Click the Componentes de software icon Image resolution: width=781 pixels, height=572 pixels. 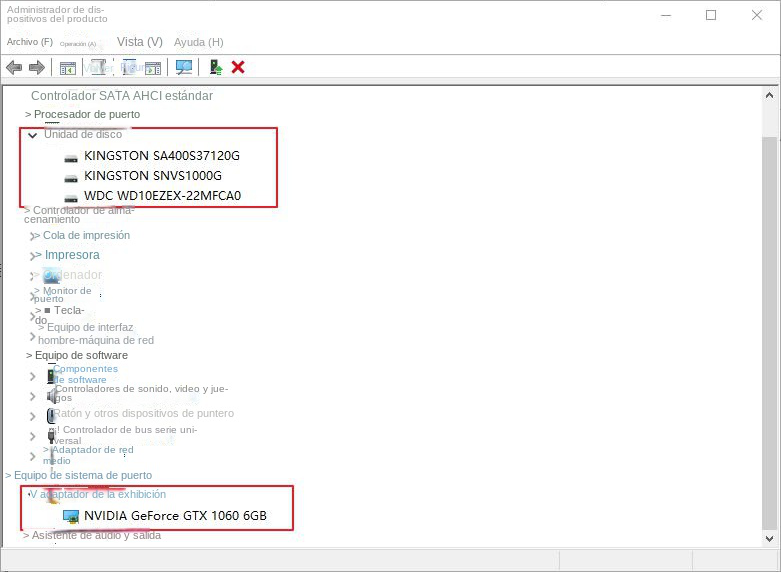[50, 376]
